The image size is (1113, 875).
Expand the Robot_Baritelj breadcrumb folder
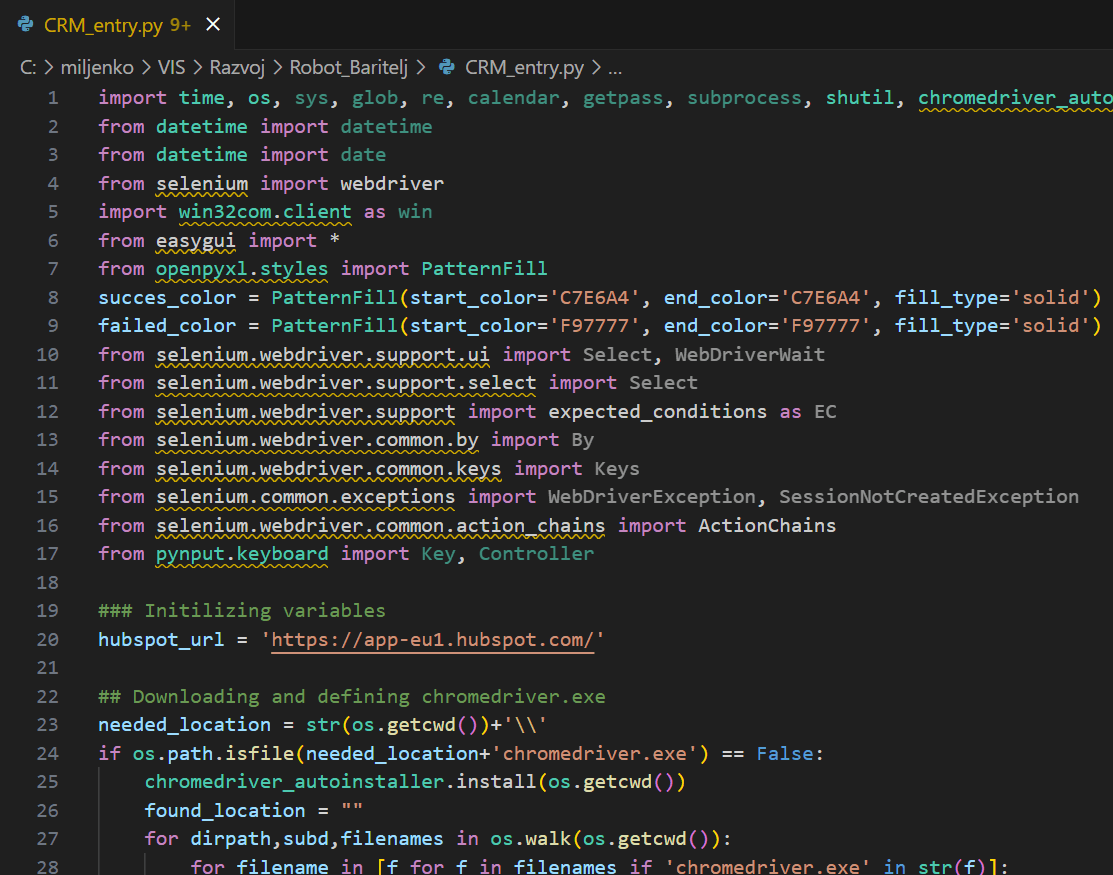coord(350,68)
